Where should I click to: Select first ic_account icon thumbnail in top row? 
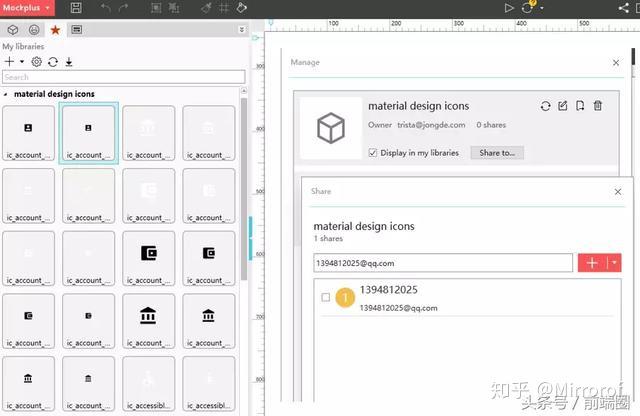click(28, 133)
